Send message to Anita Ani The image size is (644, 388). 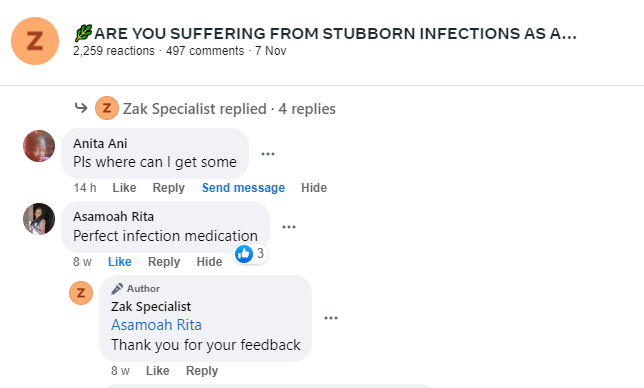click(243, 188)
